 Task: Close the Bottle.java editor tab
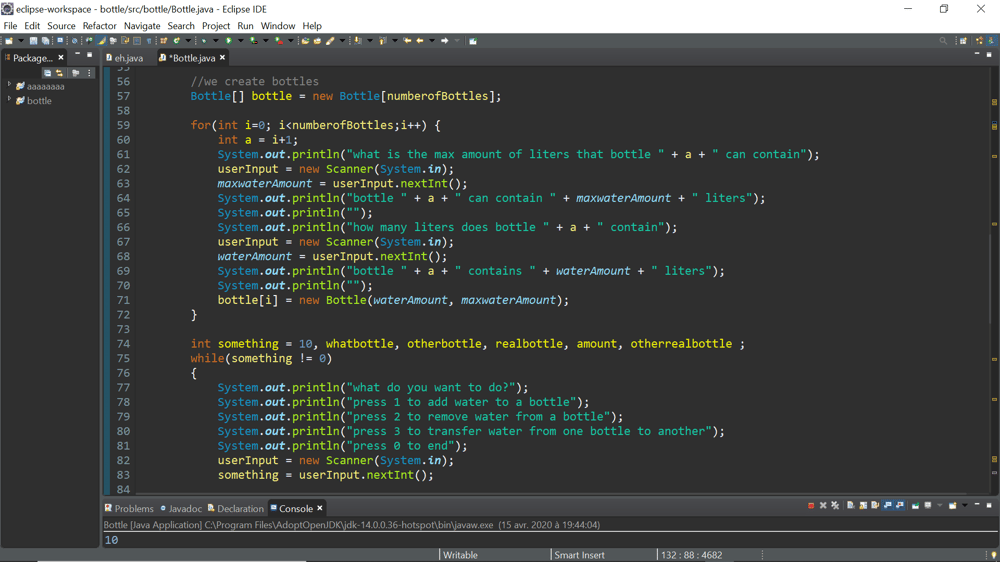pos(223,57)
